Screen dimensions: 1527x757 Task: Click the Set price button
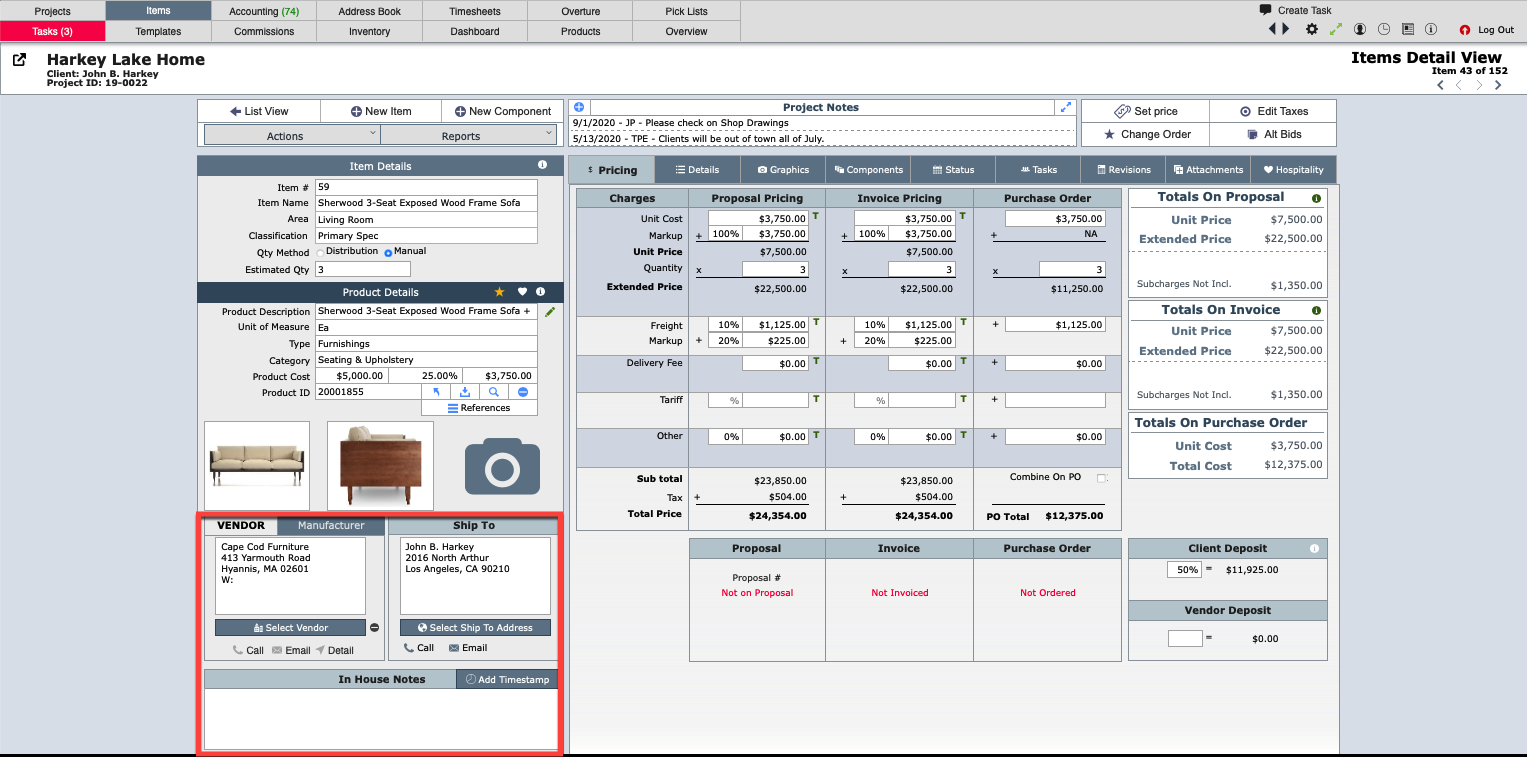tap(1145, 111)
